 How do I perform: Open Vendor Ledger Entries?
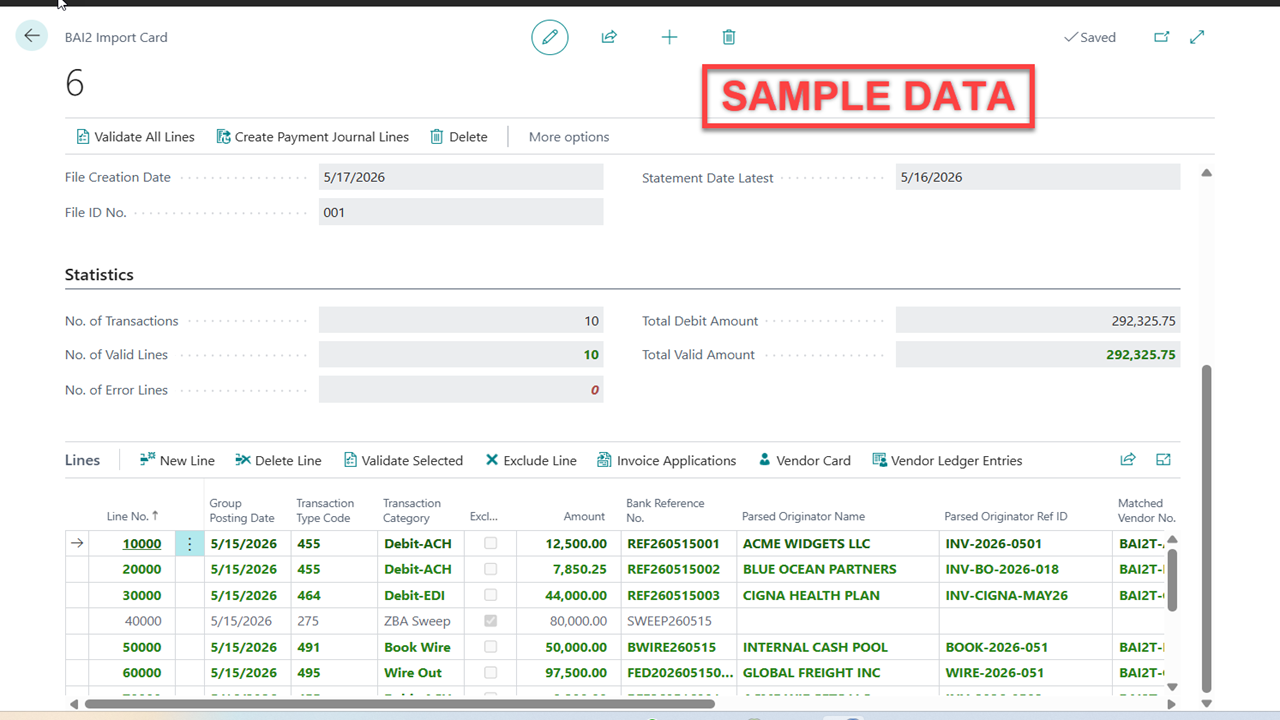[x=947, y=461]
